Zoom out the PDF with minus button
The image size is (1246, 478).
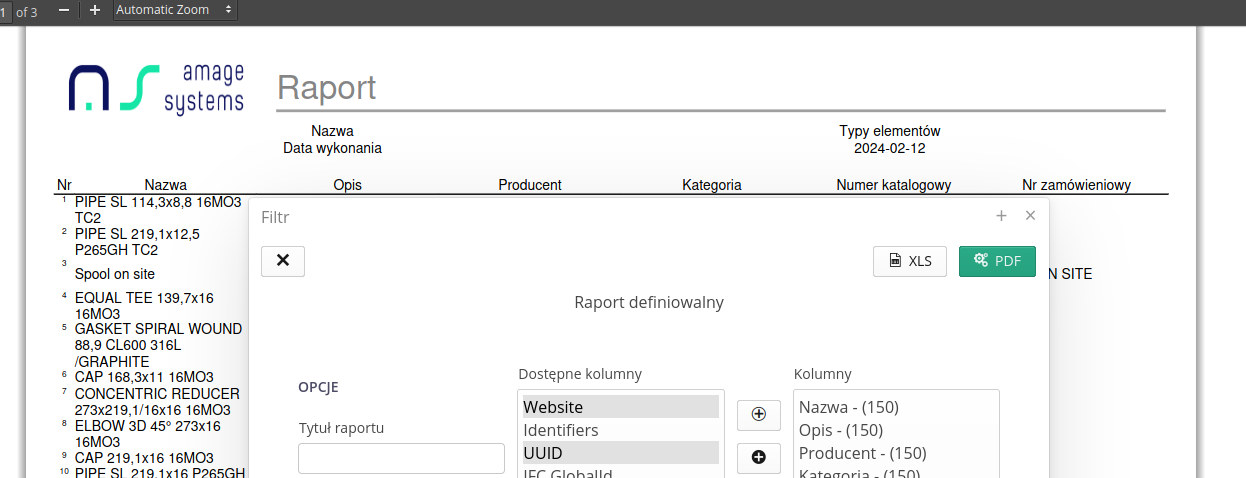[64, 10]
